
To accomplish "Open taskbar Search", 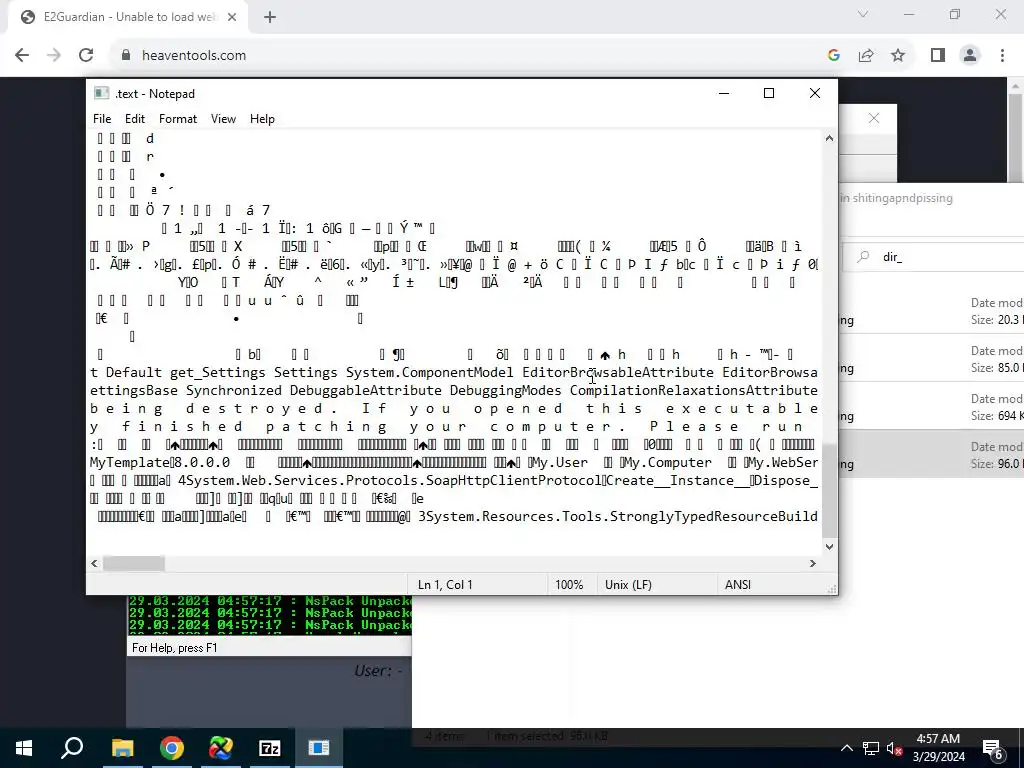I will pyautogui.click(x=72, y=748).
